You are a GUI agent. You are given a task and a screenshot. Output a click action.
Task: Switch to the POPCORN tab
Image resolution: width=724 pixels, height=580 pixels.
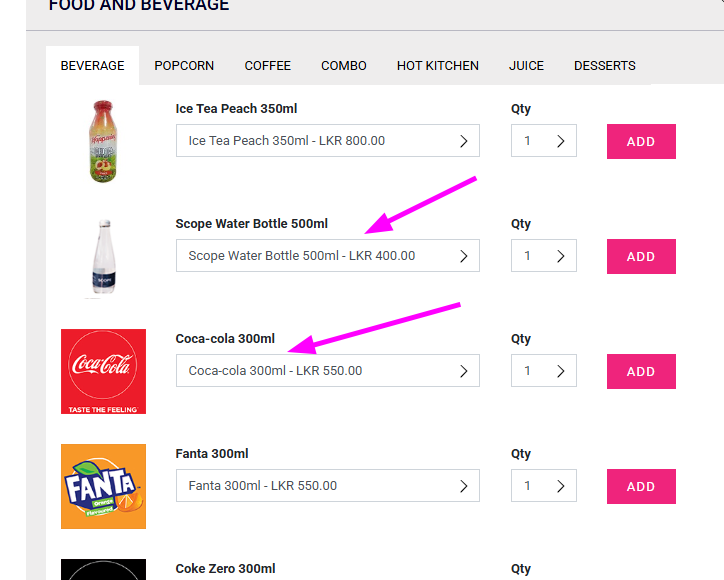tap(184, 66)
